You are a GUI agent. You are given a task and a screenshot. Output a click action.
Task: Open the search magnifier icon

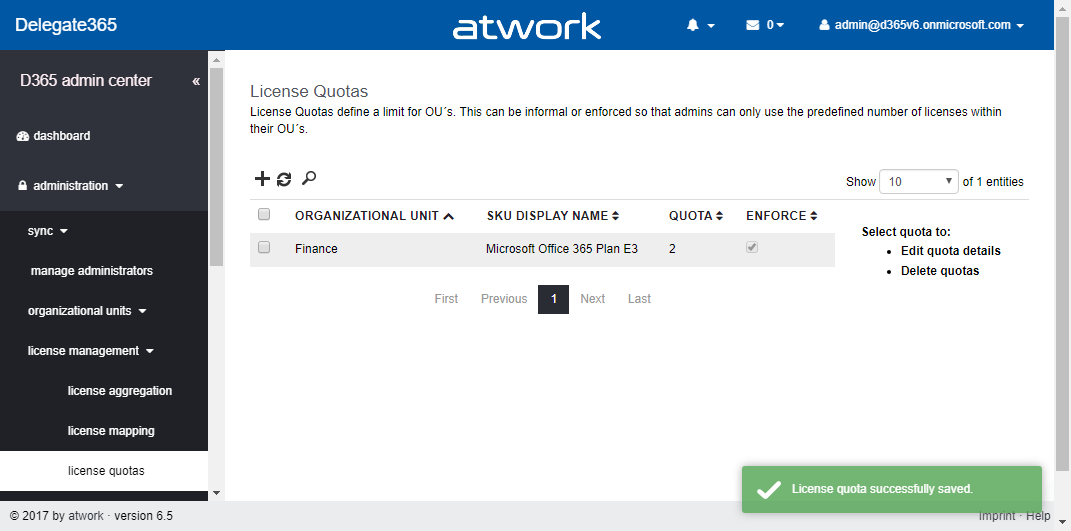click(x=309, y=178)
